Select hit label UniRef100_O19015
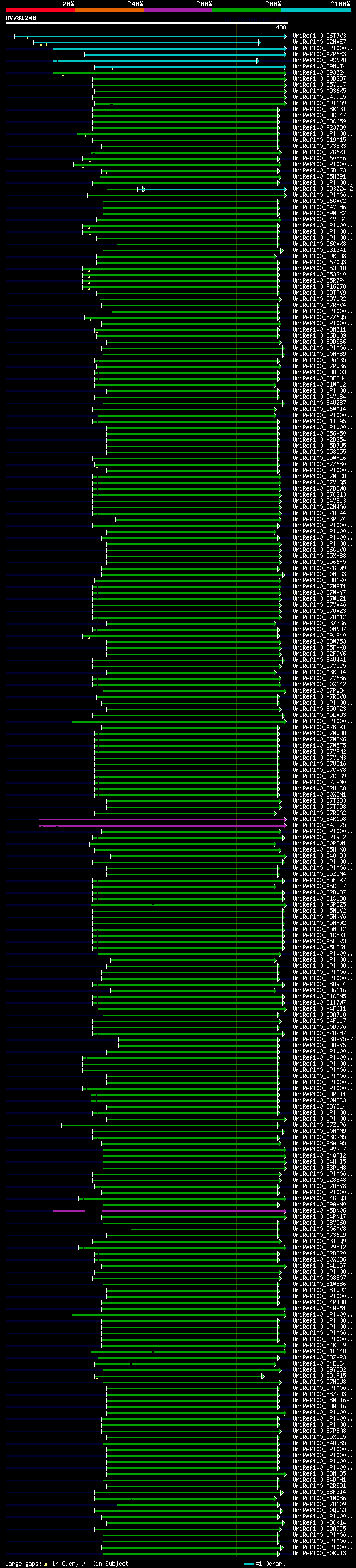The width and height of the screenshot is (356, 1568). (319, 140)
